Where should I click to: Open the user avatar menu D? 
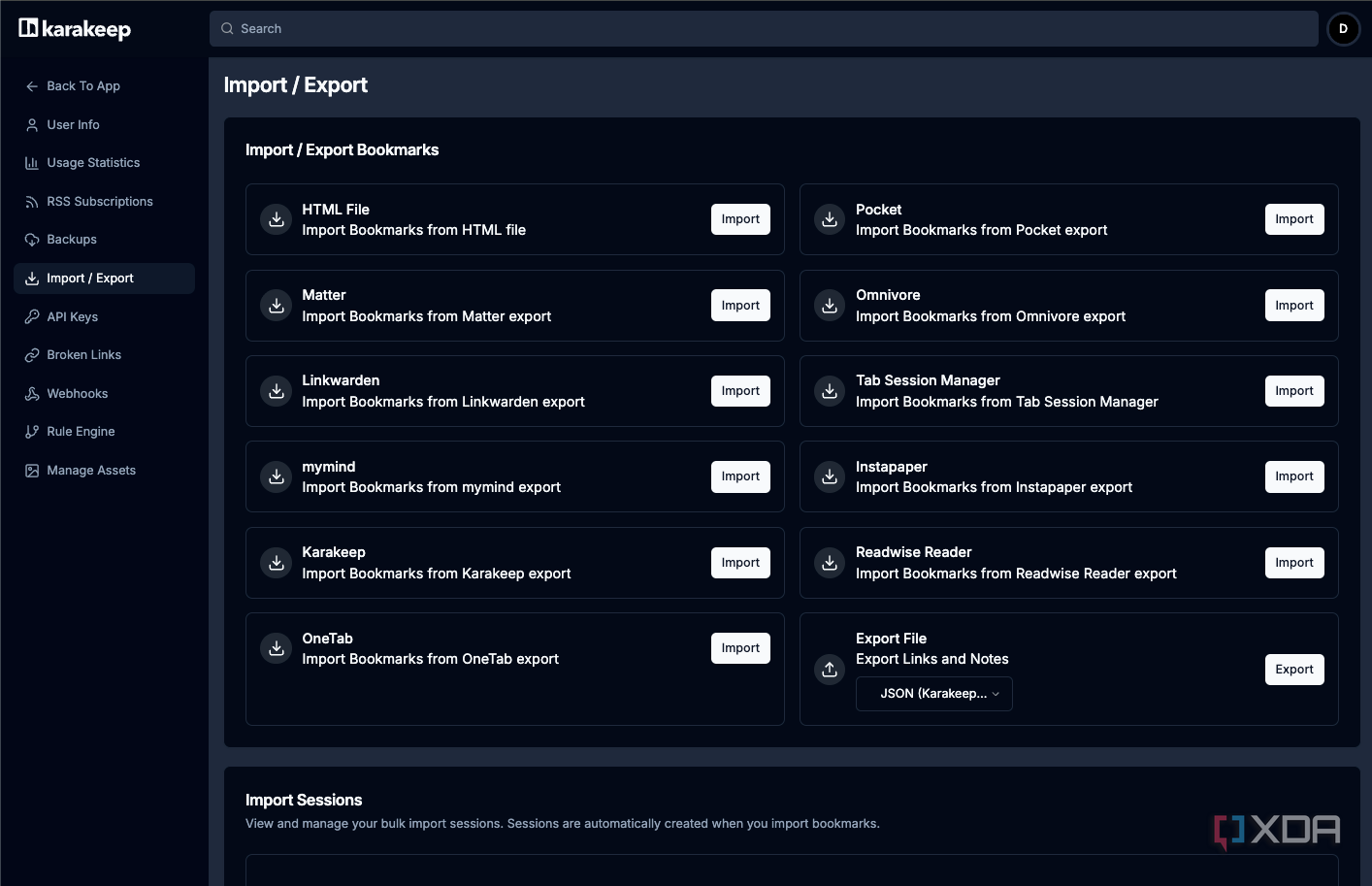1343,29
